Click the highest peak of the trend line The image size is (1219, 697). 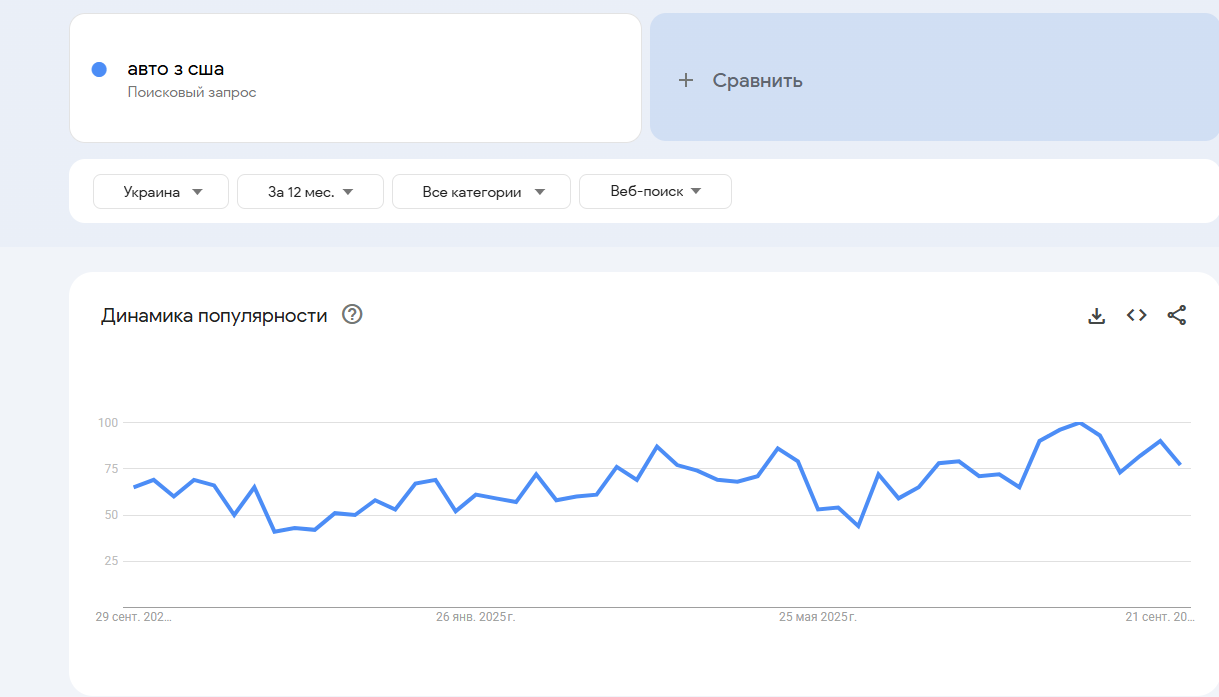pyautogui.click(x=1079, y=423)
